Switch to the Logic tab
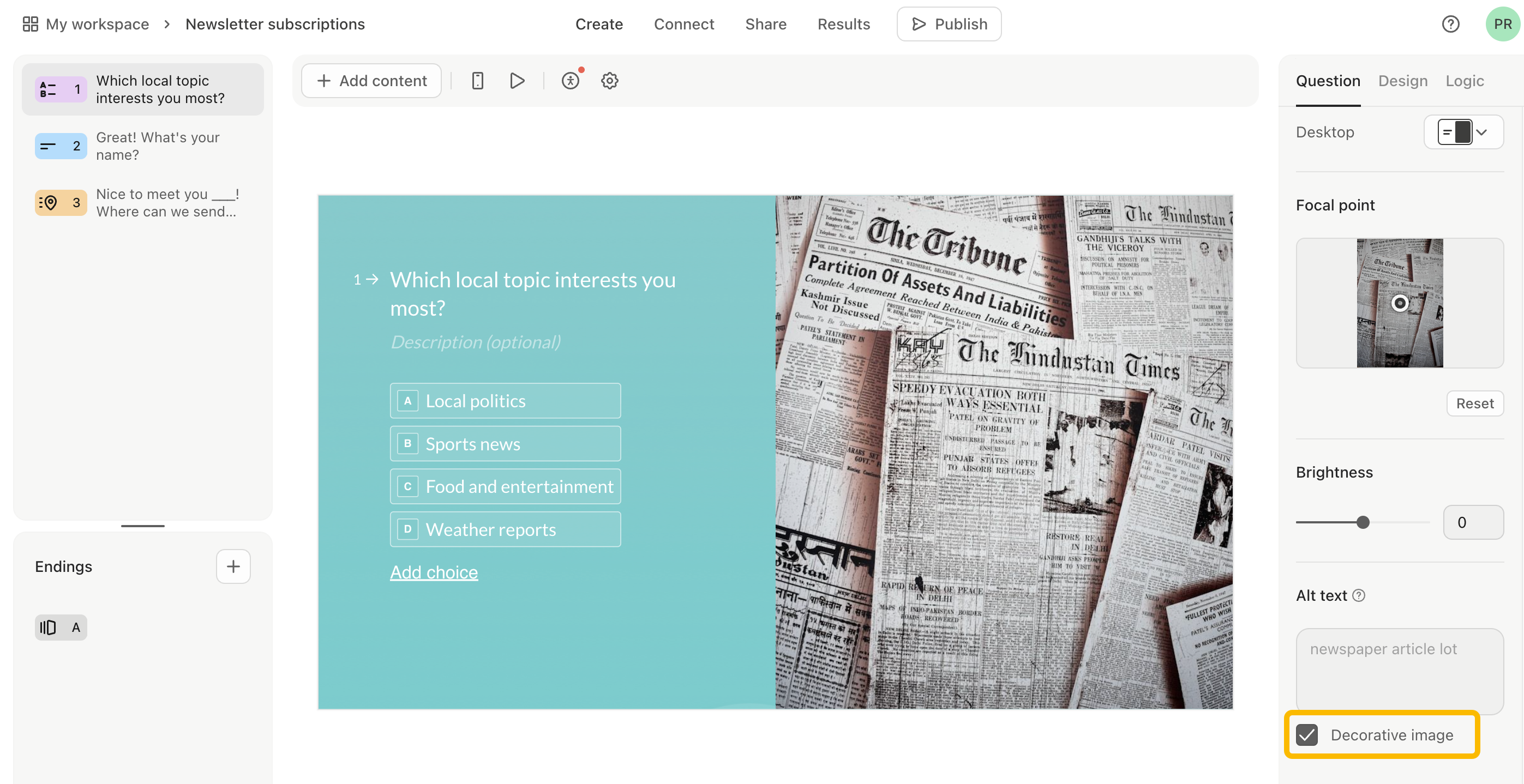 (x=1464, y=81)
